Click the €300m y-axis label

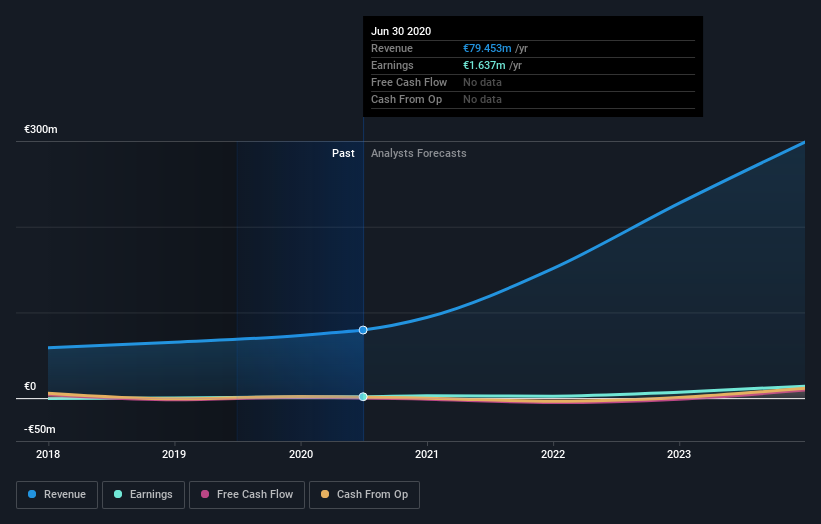[x=41, y=129]
